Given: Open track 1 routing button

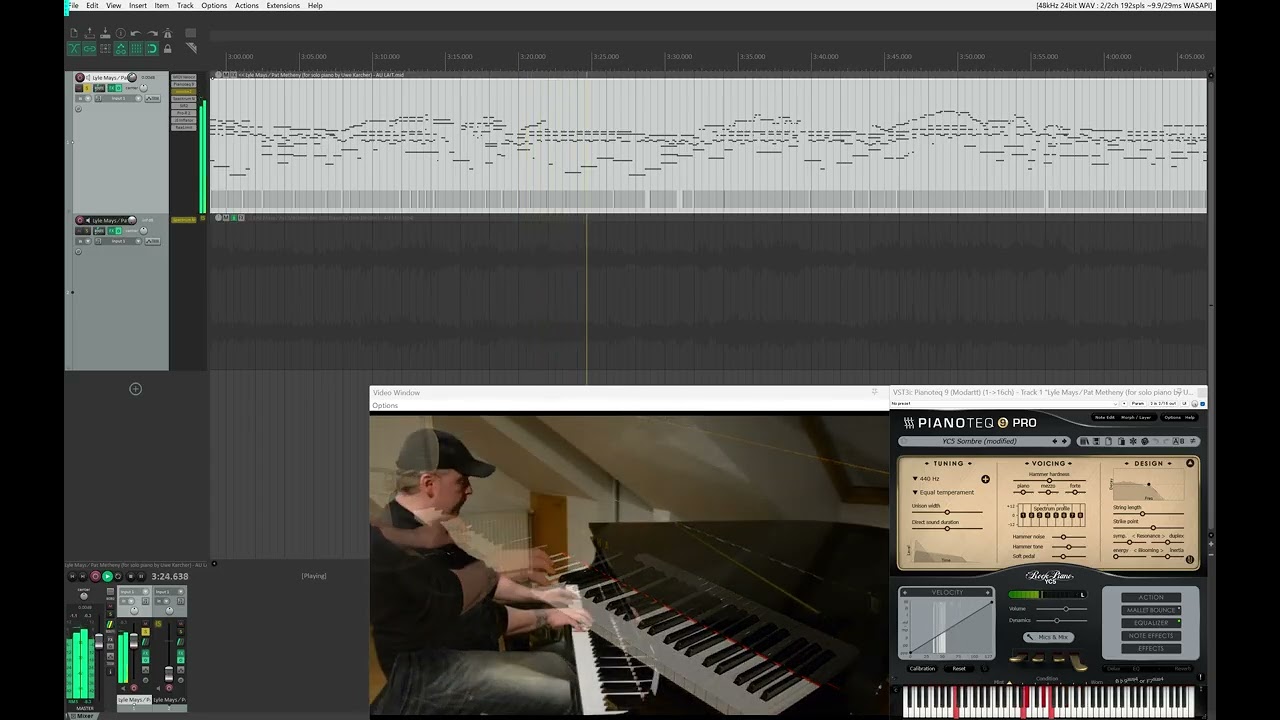Looking at the screenshot, I should [x=99, y=88].
